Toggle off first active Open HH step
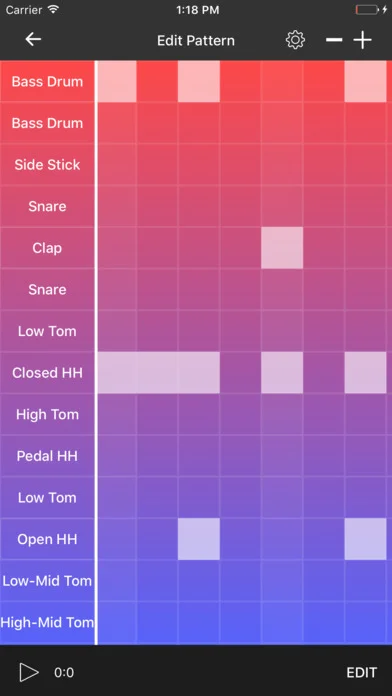Screen dimensions: 392x696 point(199,539)
